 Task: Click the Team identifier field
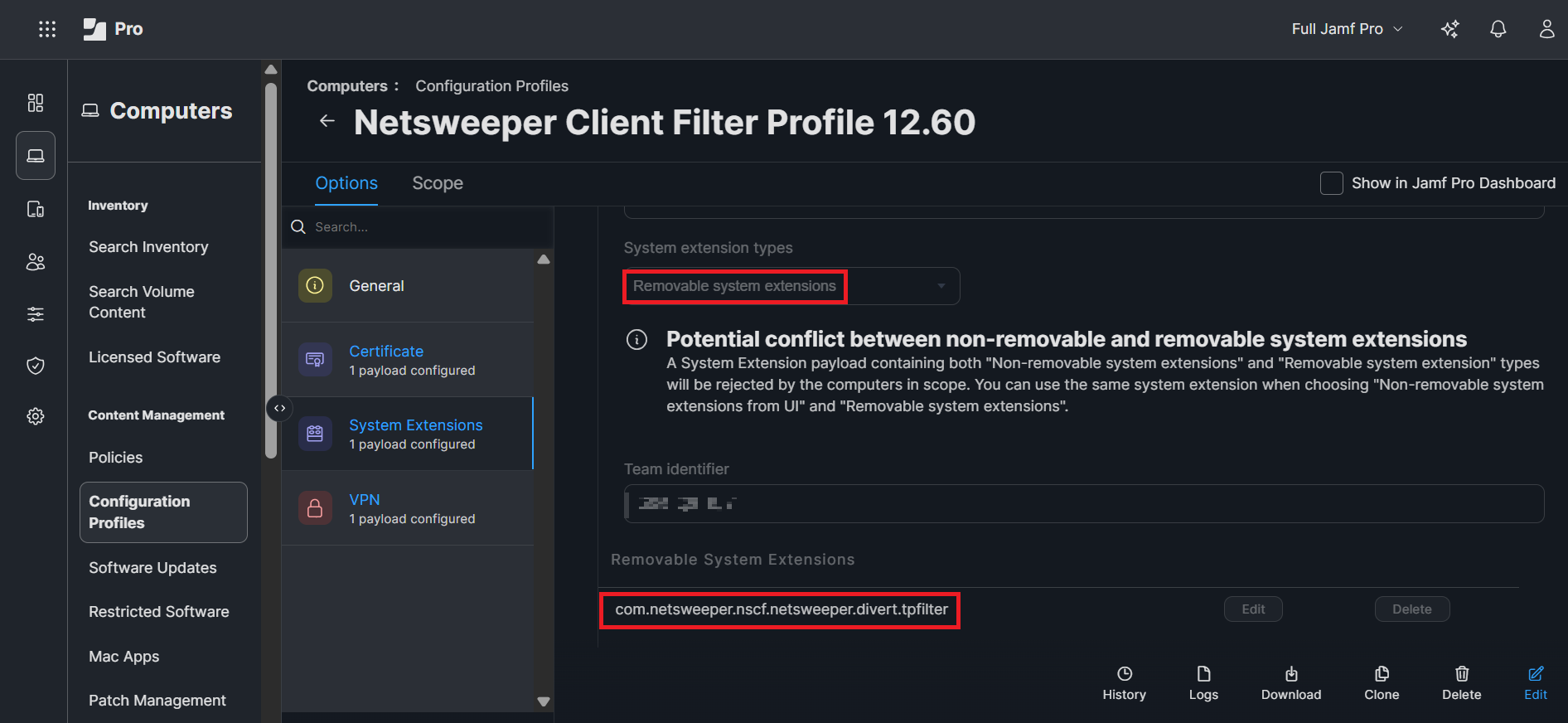click(x=1084, y=503)
